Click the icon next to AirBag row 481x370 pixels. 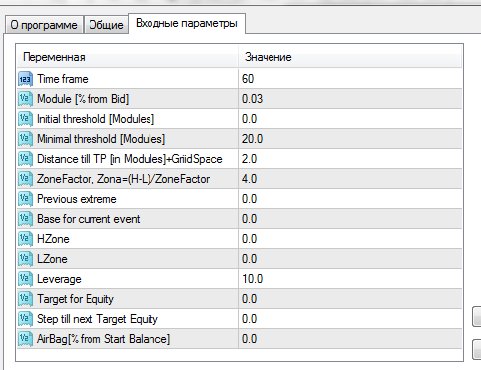click(x=25, y=339)
